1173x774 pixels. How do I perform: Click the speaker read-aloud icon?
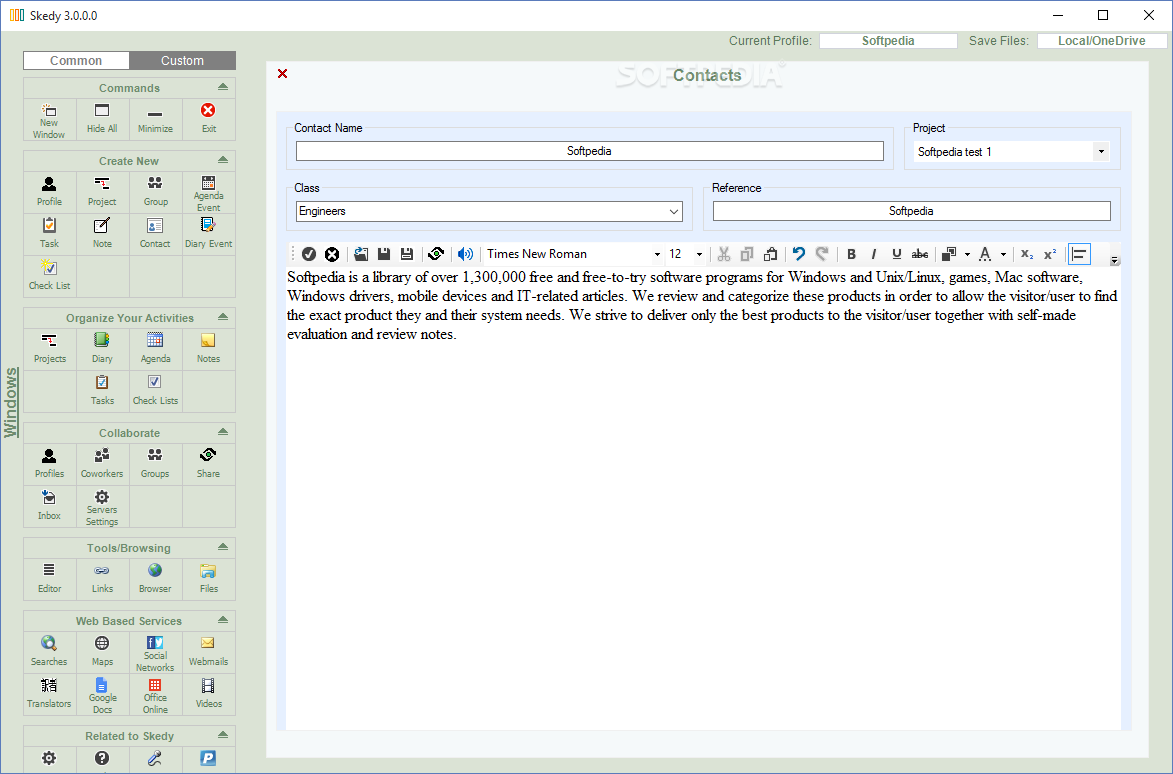click(465, 254)
